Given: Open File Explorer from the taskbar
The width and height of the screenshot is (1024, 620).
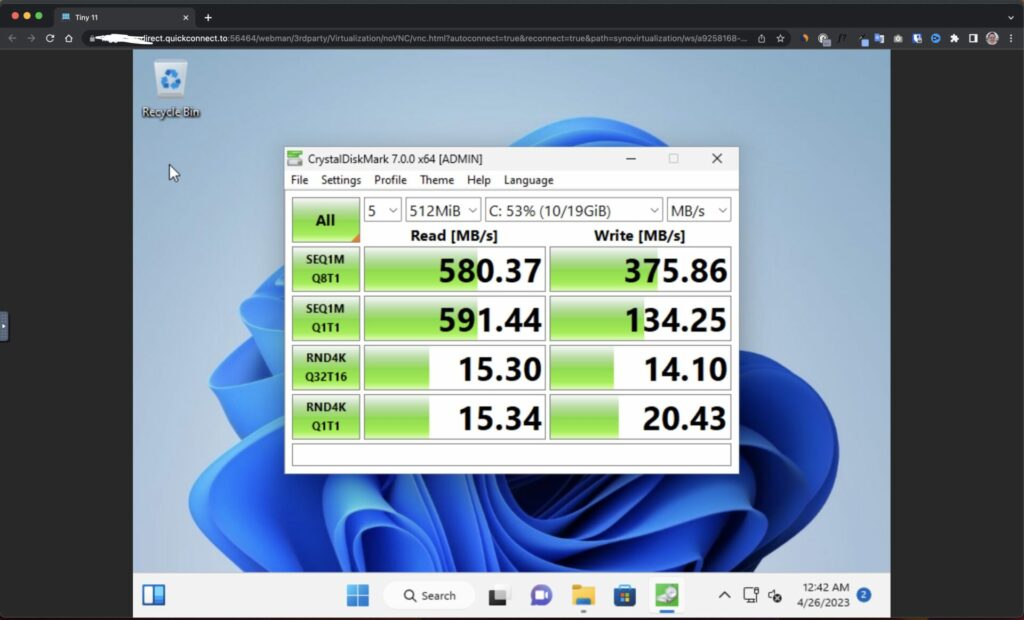Looking at the screenshot, I should pos(584,595).
